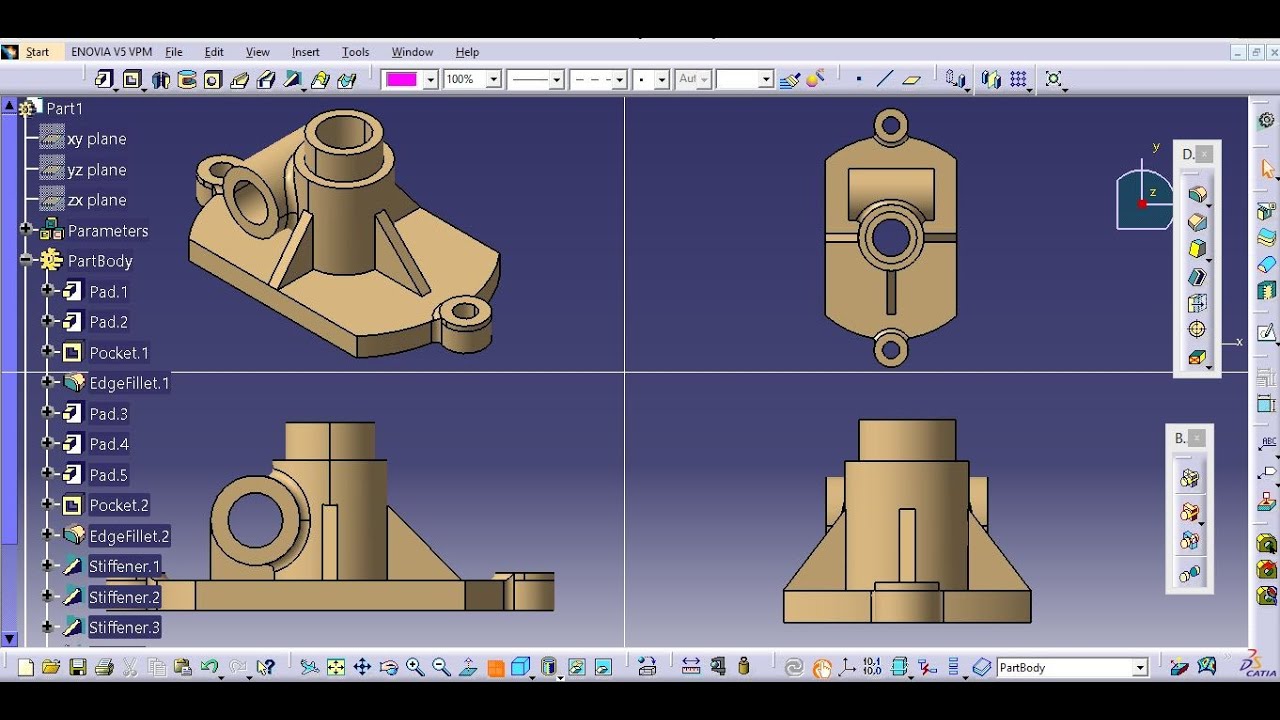Open the Tools menu

[355, 52]
